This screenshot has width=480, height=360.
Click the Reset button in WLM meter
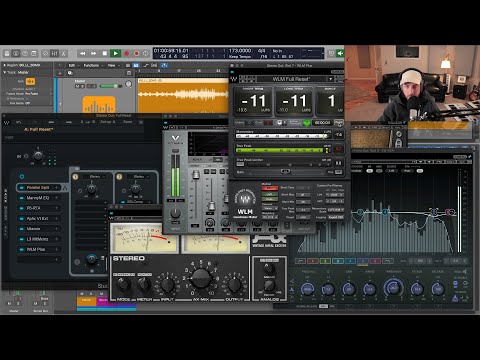(339, 123)
